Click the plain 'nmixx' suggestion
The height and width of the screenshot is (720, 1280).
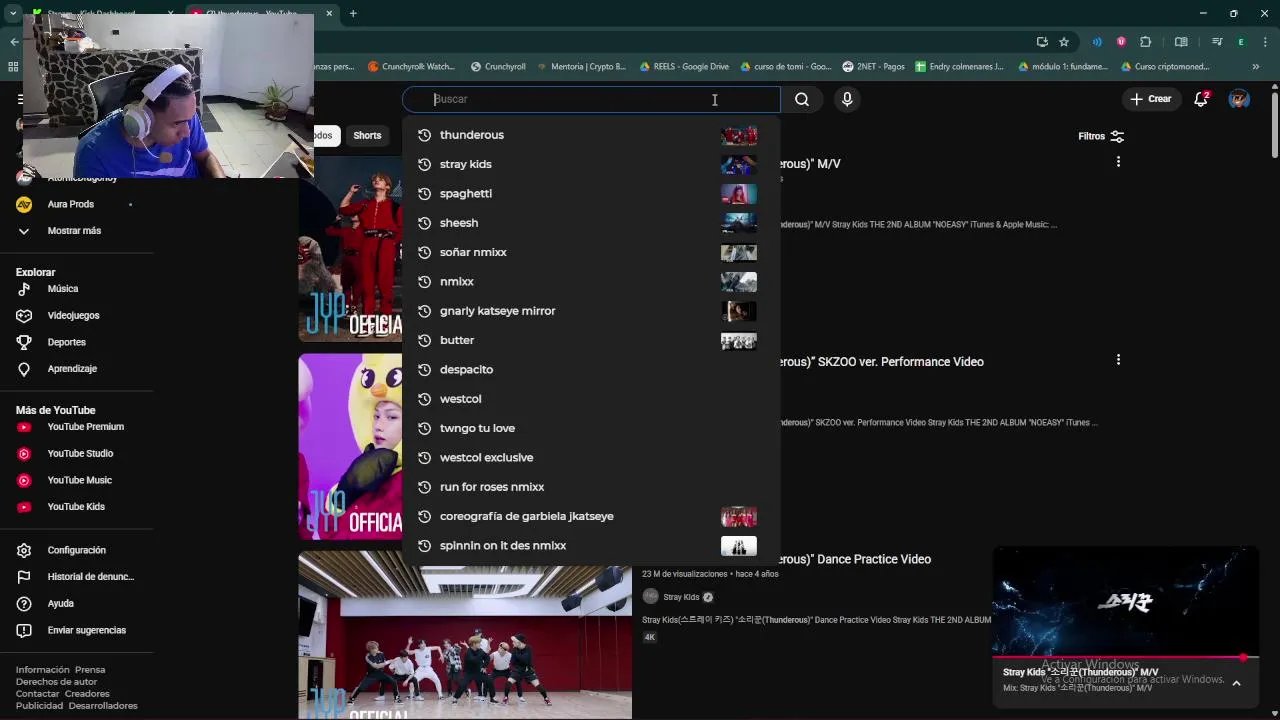click(x=590, y=281)
